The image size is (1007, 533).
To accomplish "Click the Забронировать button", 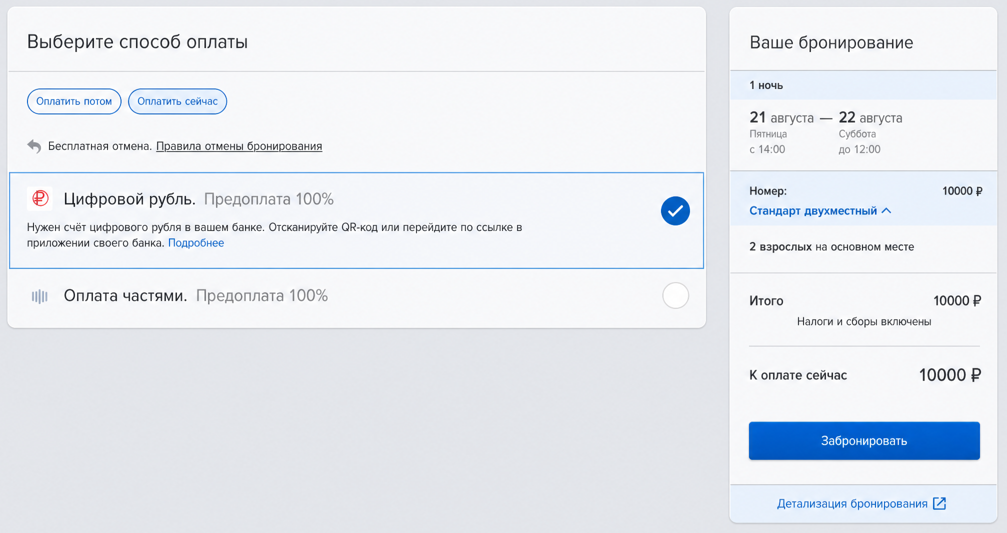I will point(864,441).
